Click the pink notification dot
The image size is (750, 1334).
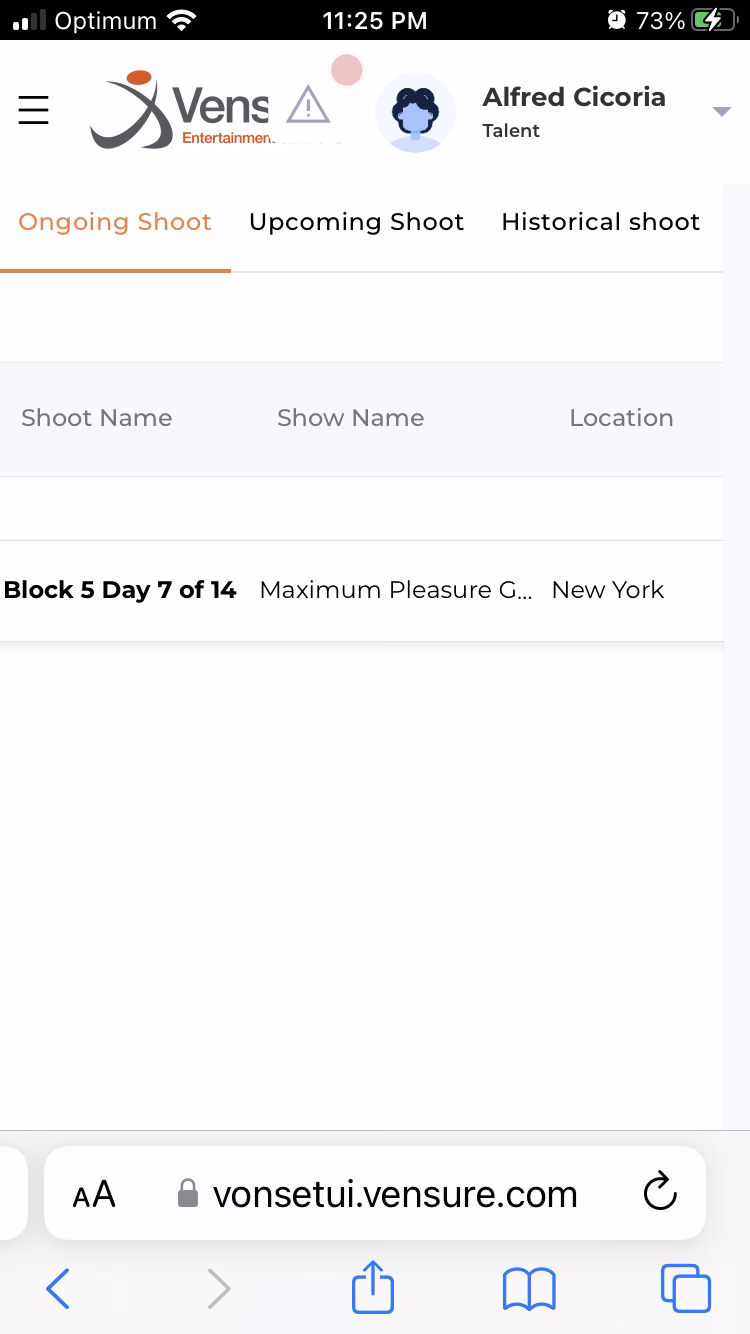(x=346, y=71)
